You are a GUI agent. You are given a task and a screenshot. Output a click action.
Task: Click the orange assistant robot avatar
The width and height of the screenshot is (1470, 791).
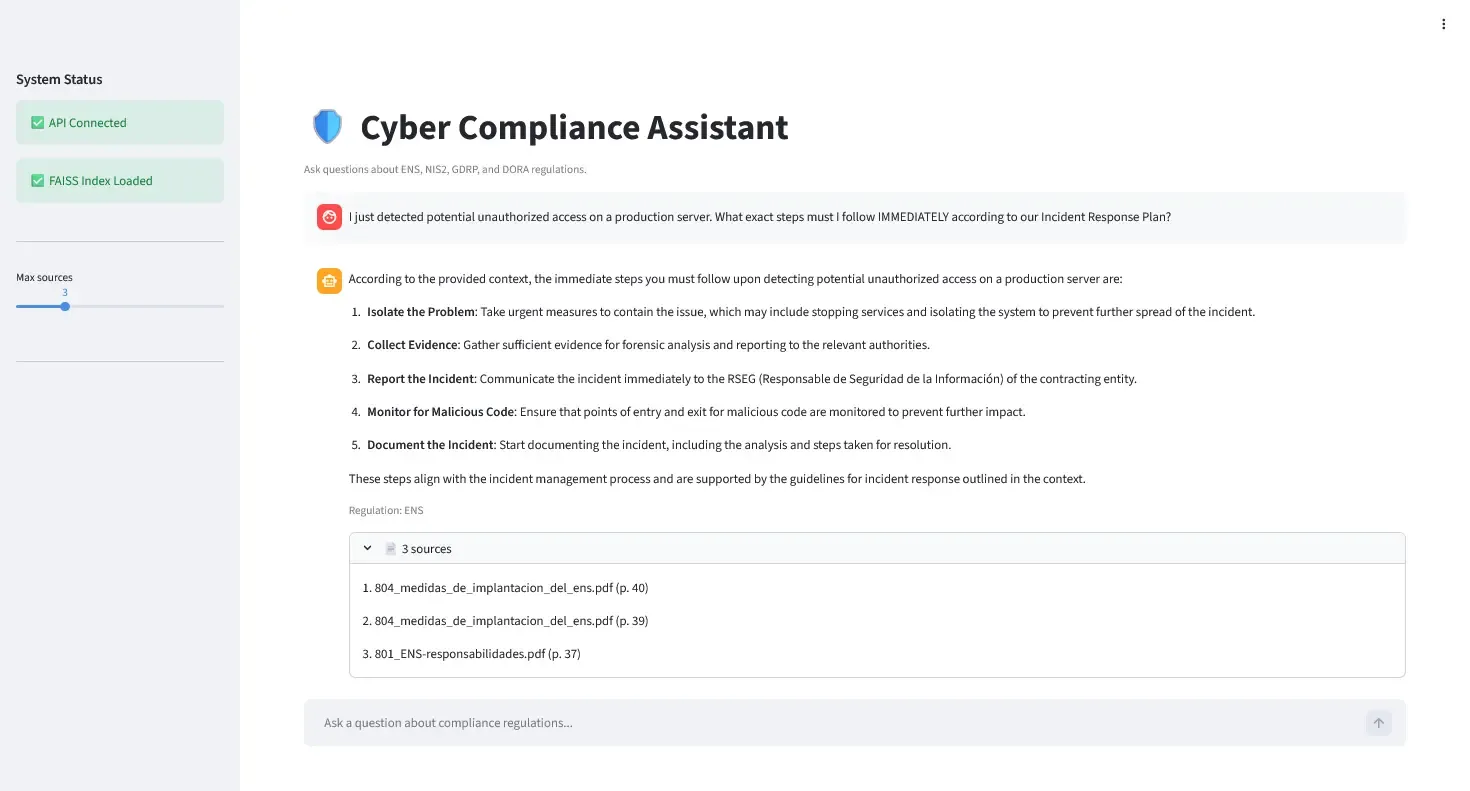click(329, 281)
